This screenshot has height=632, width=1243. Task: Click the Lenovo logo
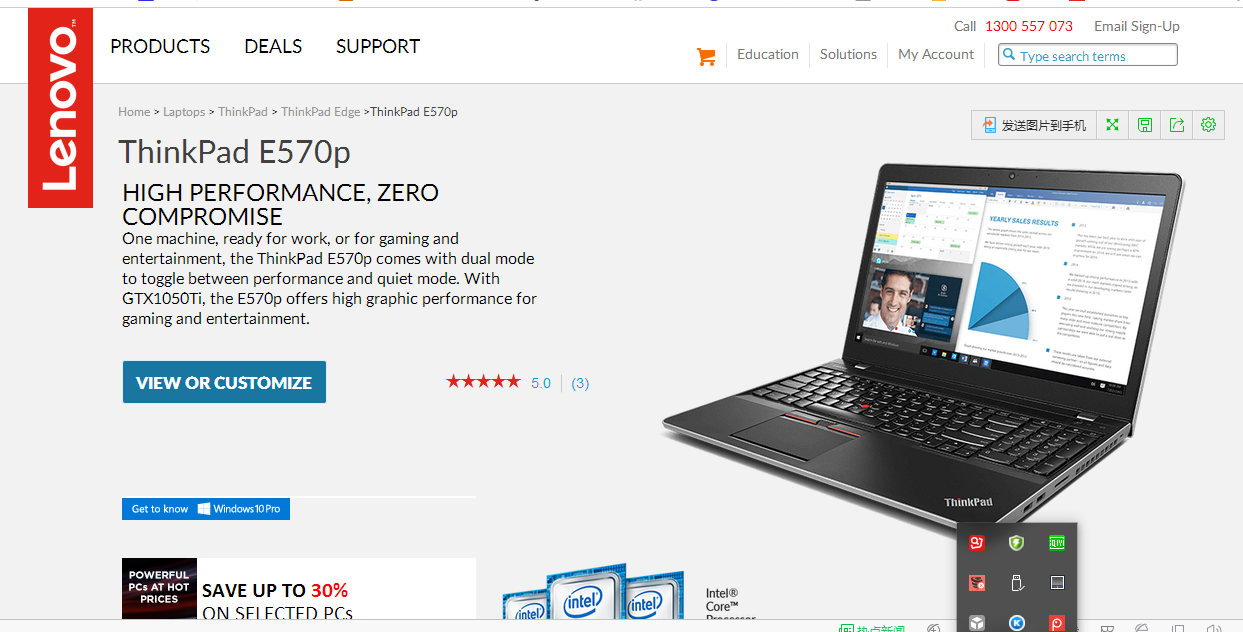pos(60,108)
